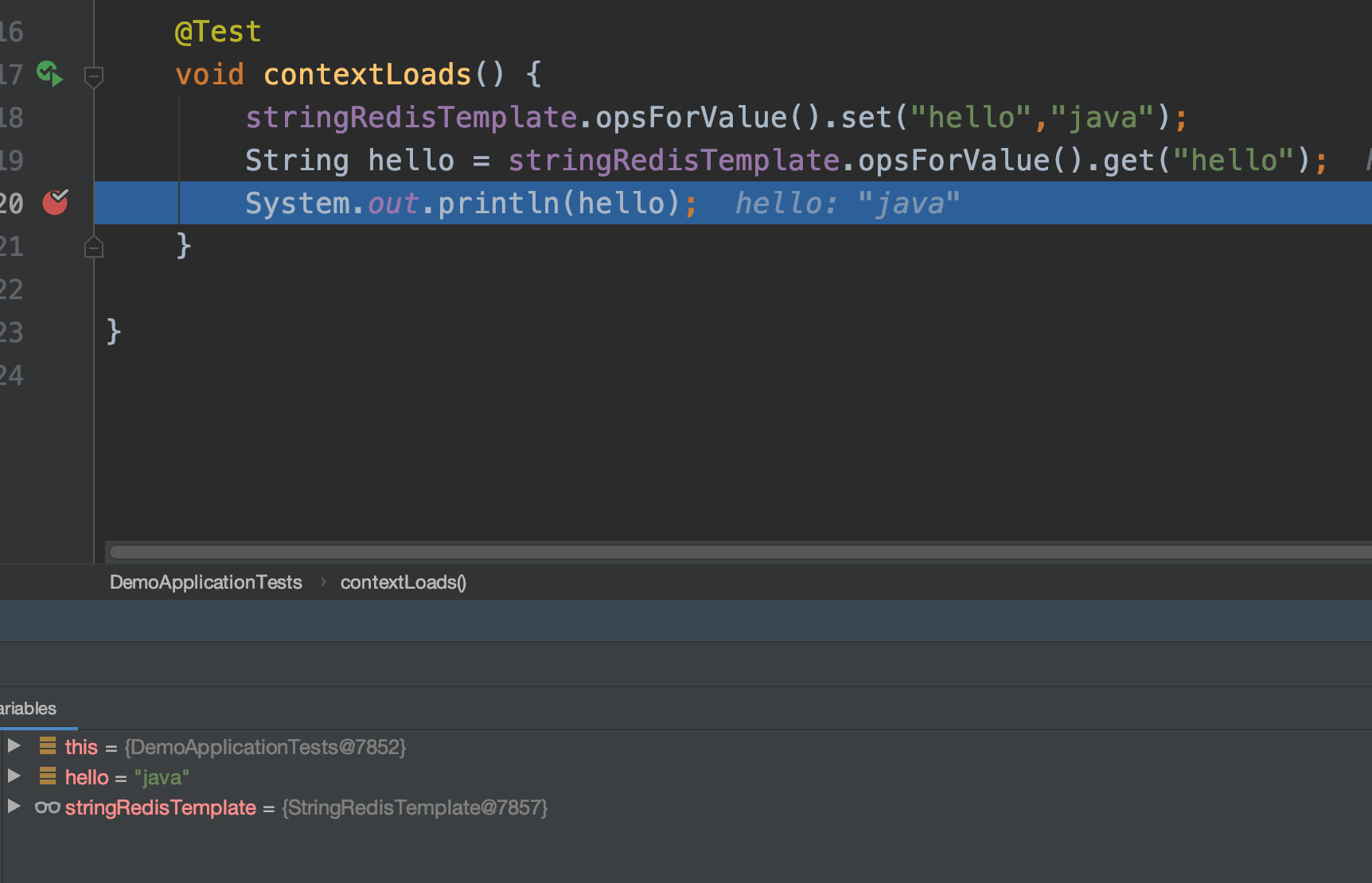Click the field icon beside 'hello'
The image size is (1372, 883).
point(48,776)
